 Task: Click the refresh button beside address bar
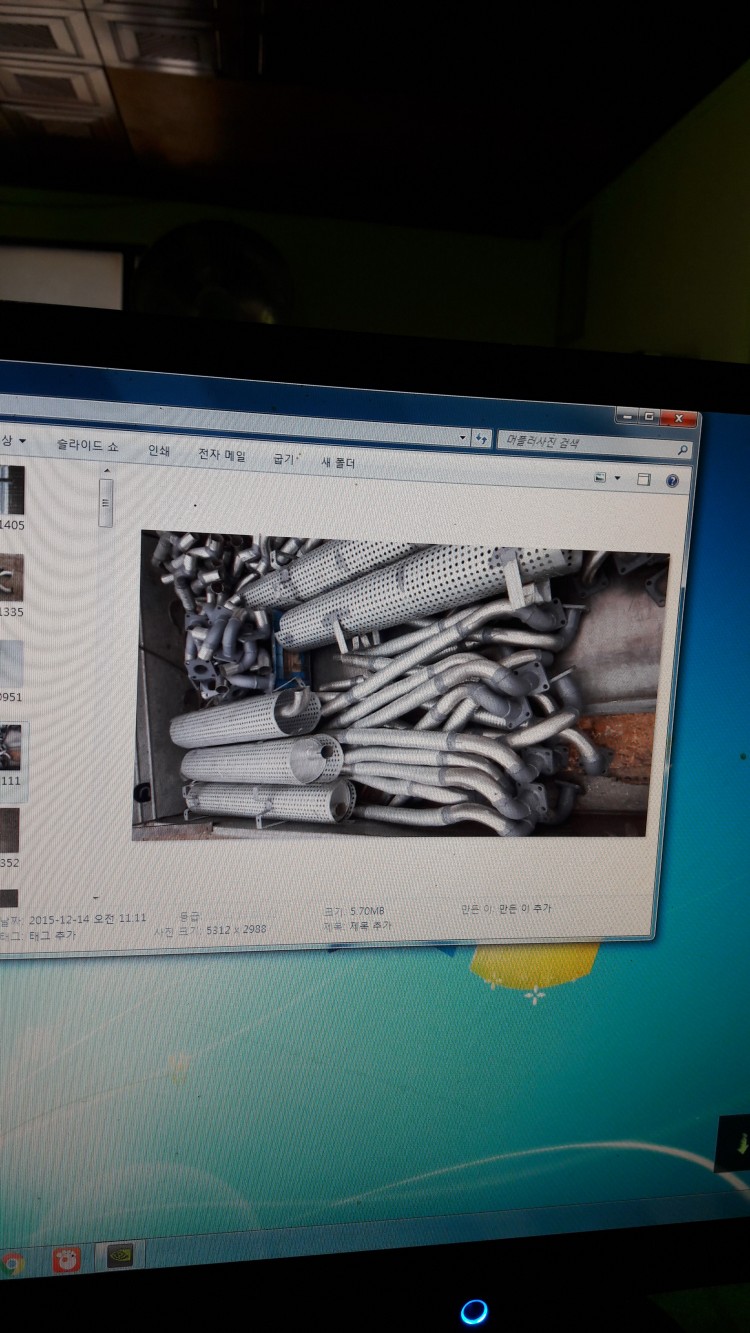[x=482, y=438]
